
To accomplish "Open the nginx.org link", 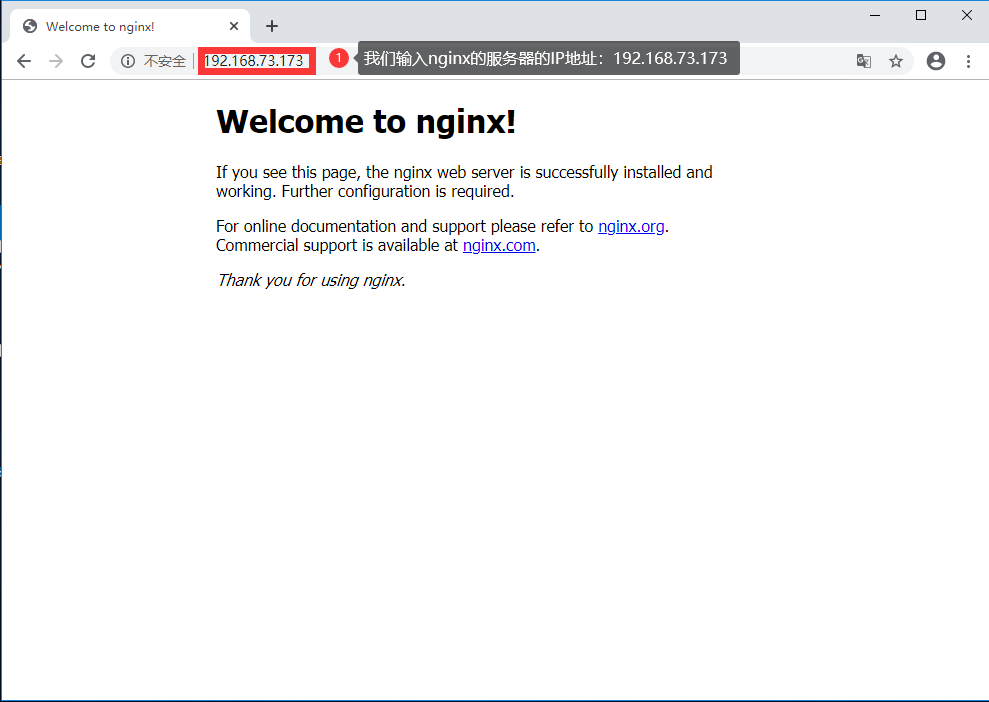I will 631,226.
